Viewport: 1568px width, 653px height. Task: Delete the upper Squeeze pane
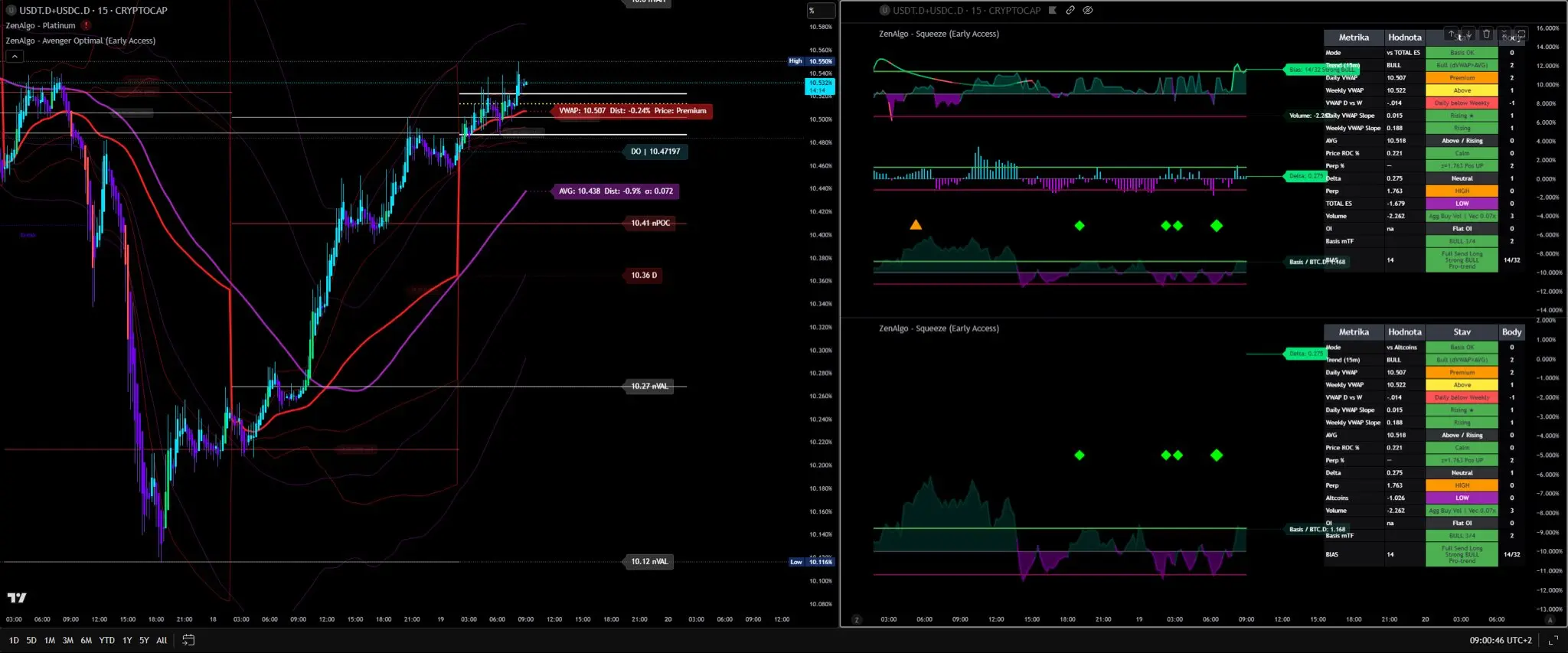tap(1486, 34)
